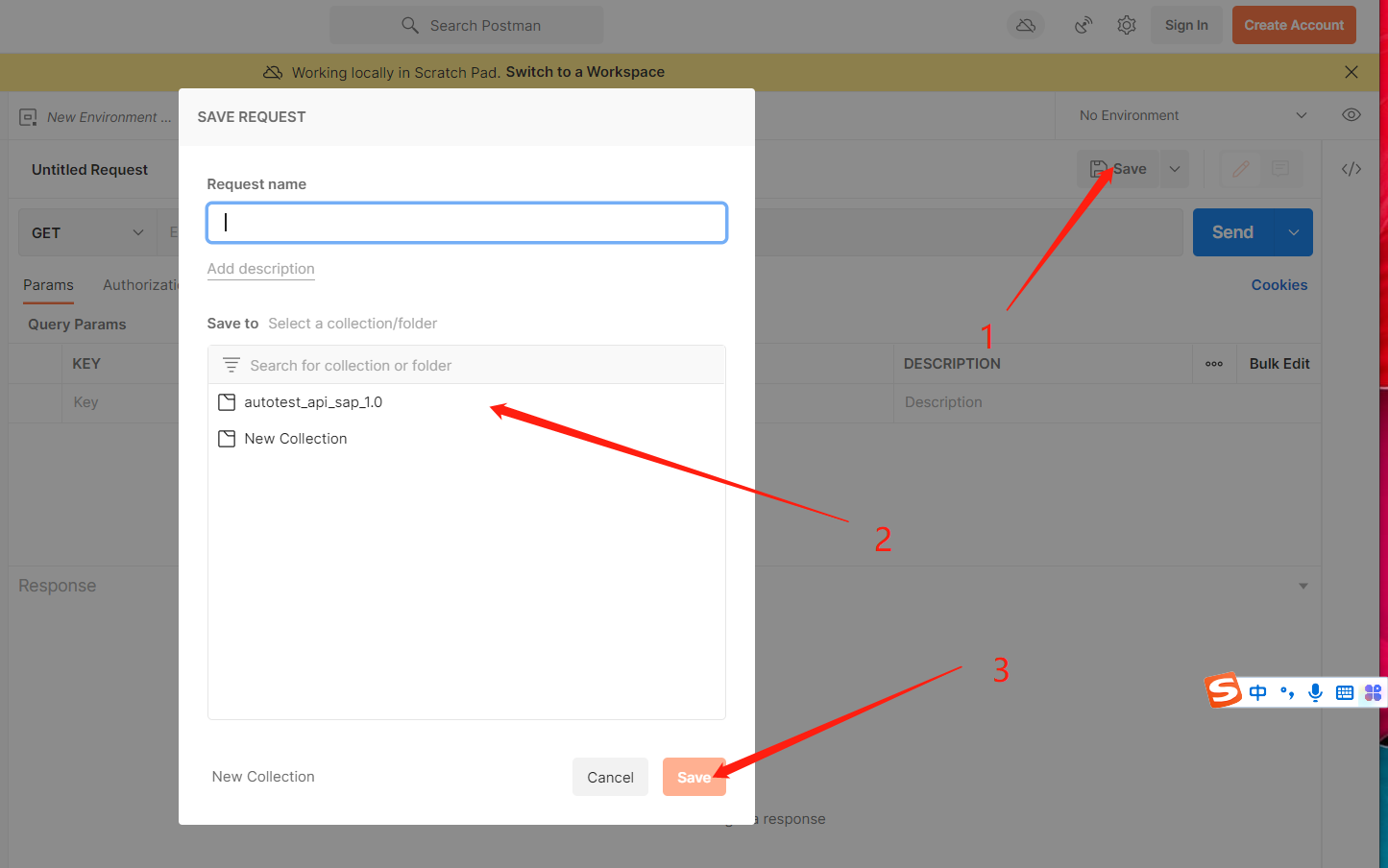Dismiss the Scratch Pad banner
The width and height of the screenshot is (1388, 868).
tap(1351, 72)
